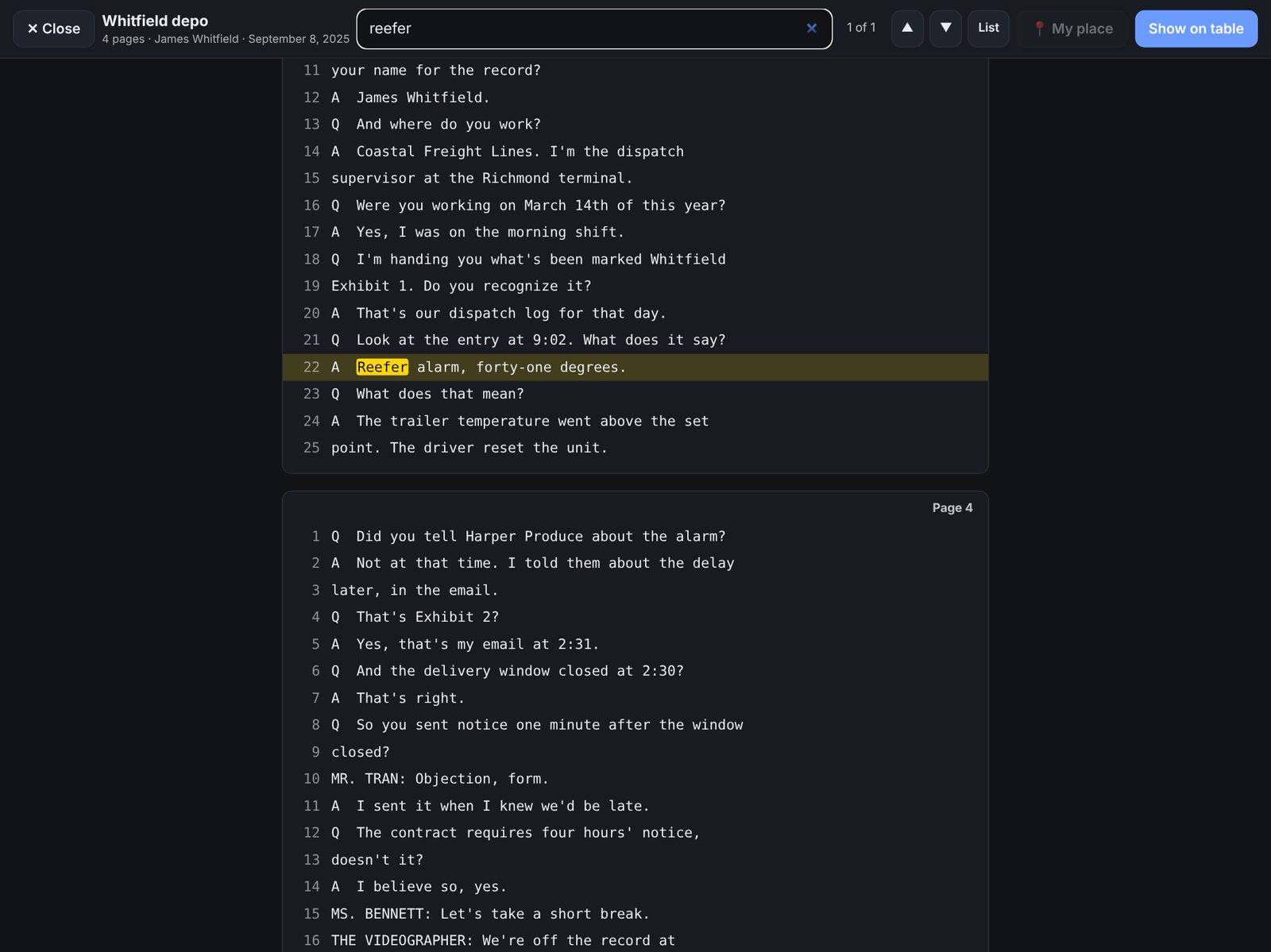Clear the reefer search text
Viewport: 1271px width, 952px height.
[812, 29]
